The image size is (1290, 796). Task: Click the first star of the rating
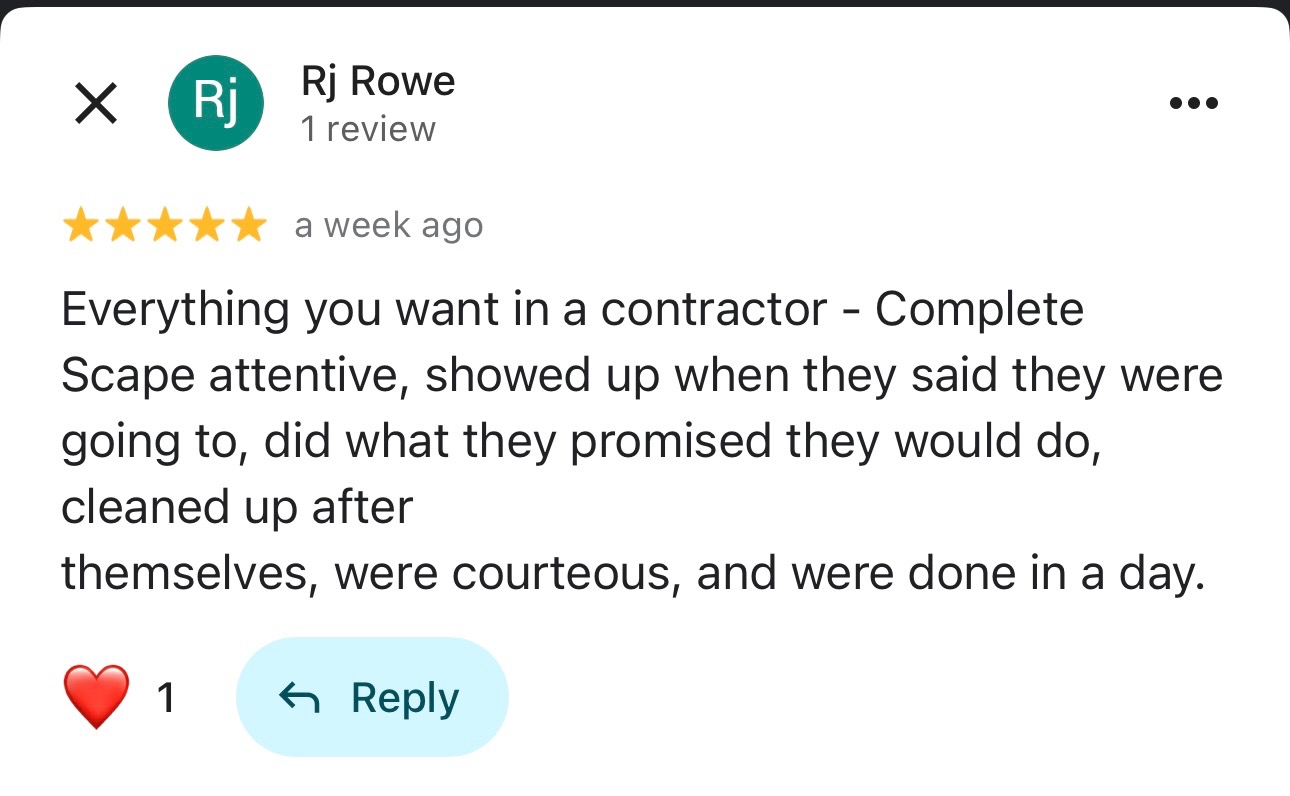(81, 227)
